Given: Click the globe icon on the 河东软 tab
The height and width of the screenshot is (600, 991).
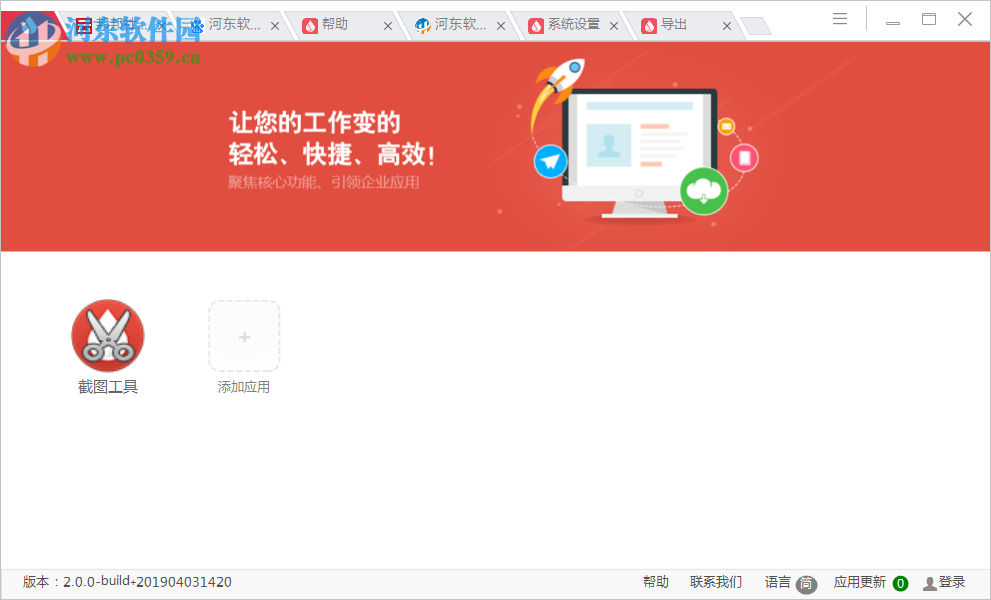Looking at the screenshot, I should [x=423, y=25].
